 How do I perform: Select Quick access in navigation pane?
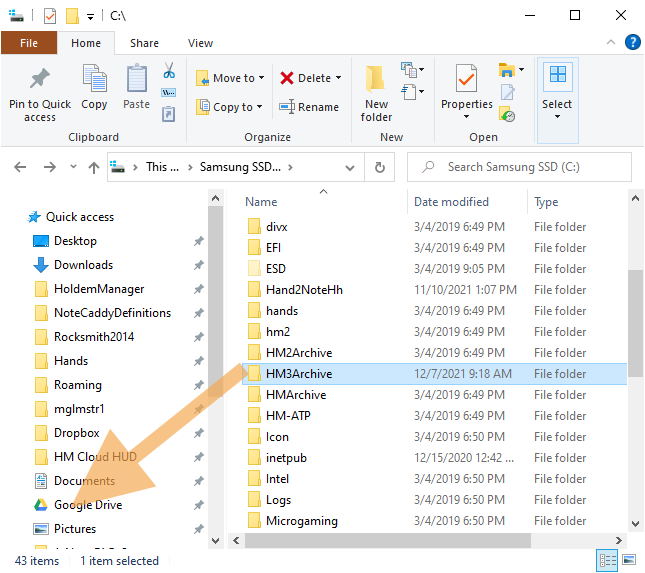[80, 217]
